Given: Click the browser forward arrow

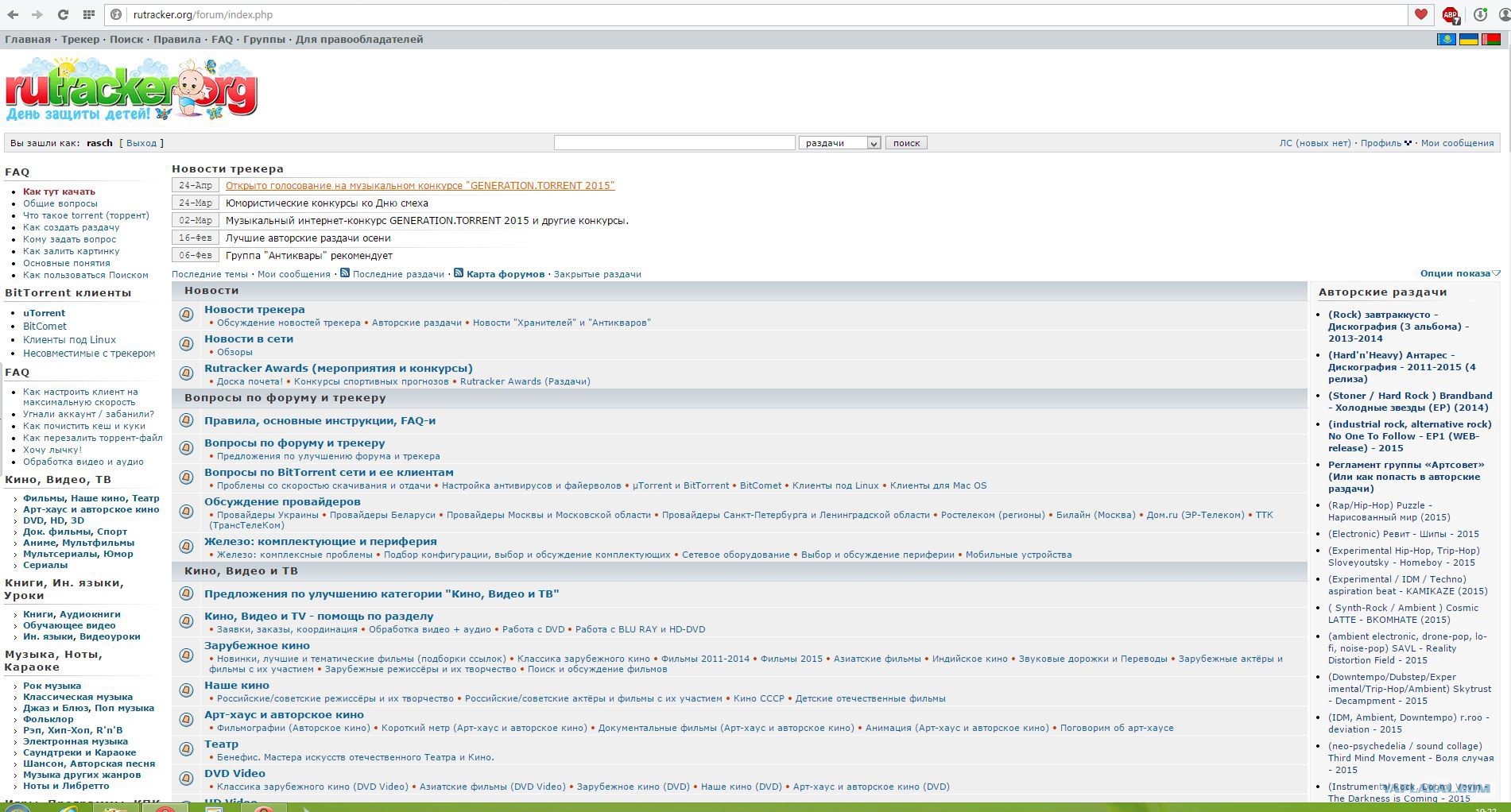Looking at the screenshot, I should tap(37, 14).
